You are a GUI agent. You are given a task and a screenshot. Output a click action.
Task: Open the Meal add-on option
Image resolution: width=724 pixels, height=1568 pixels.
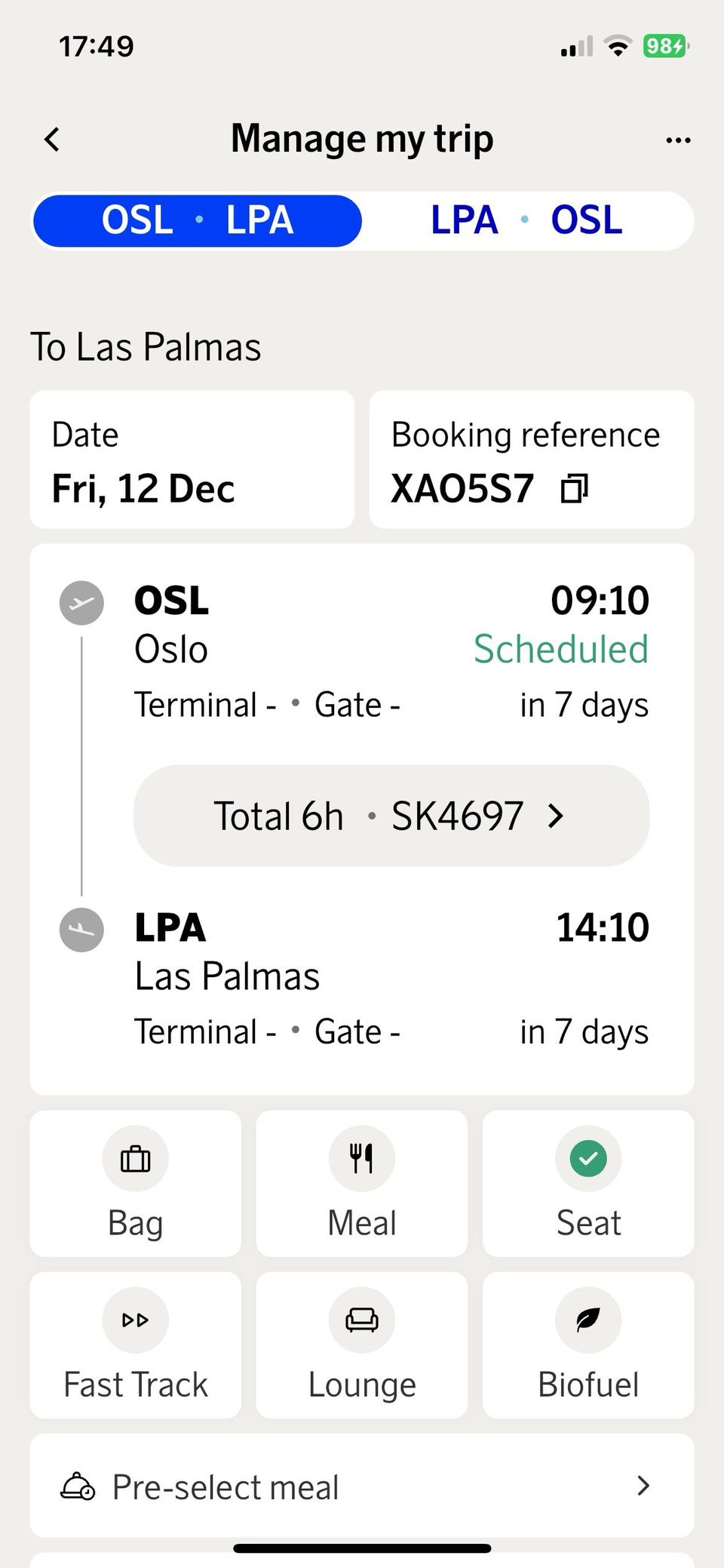coord(362,1182)
